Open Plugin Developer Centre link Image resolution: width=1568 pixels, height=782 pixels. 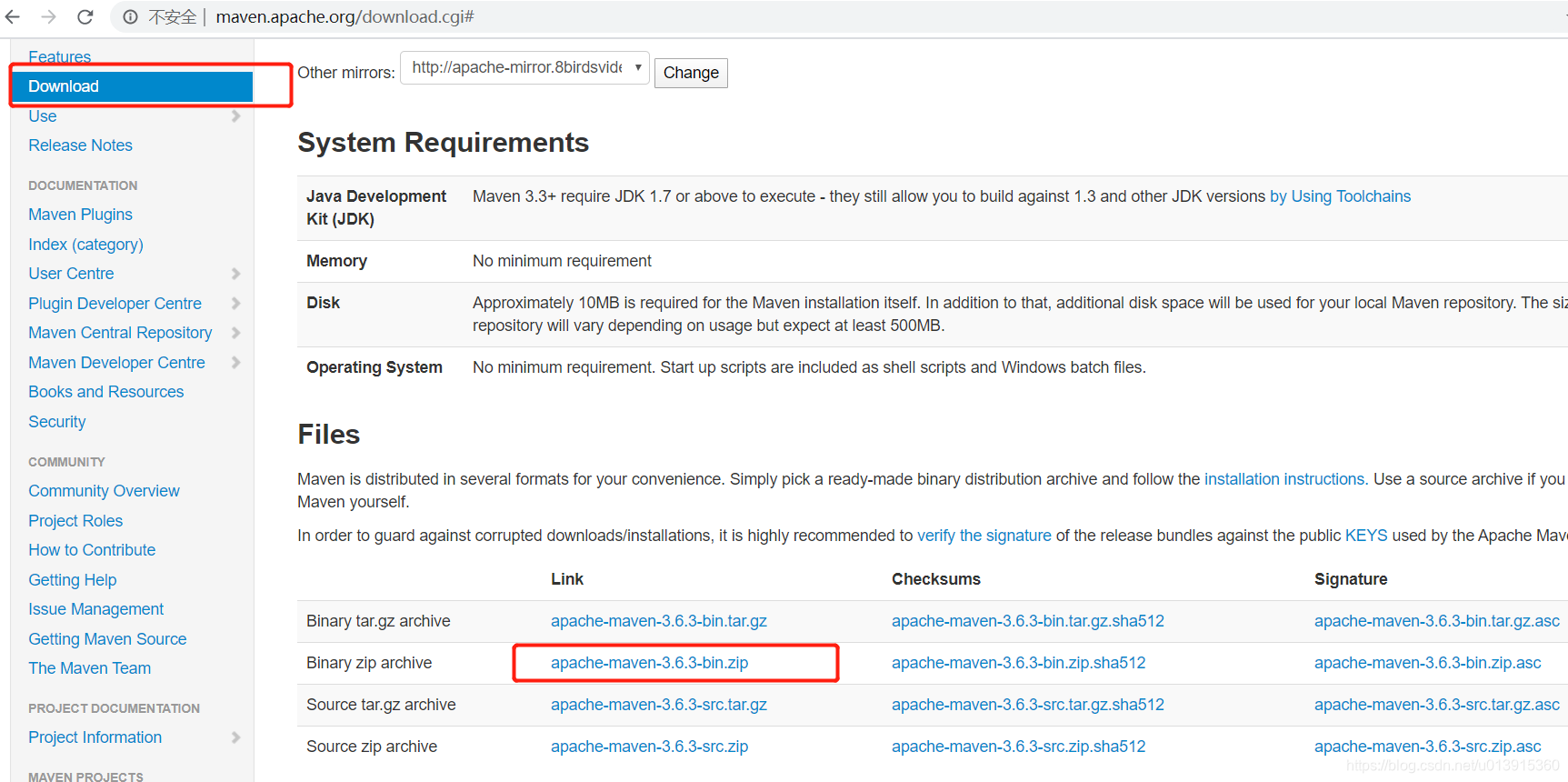115,304
